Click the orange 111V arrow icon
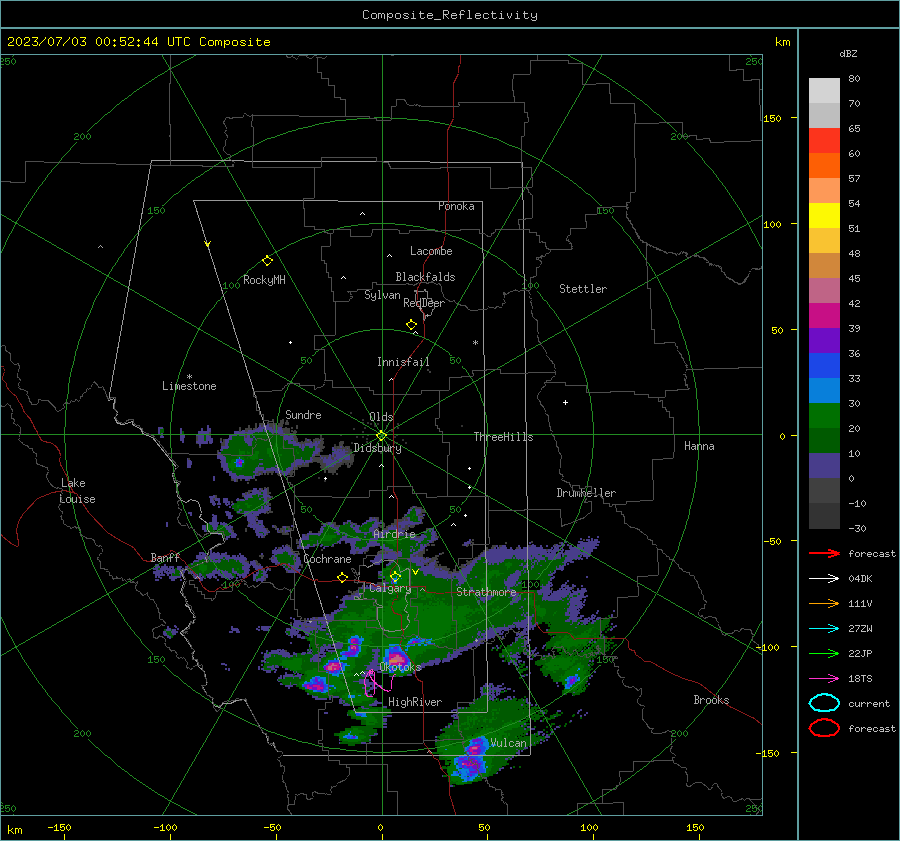Viewport: 900px width, 841px height. click(x=824, y=603)
